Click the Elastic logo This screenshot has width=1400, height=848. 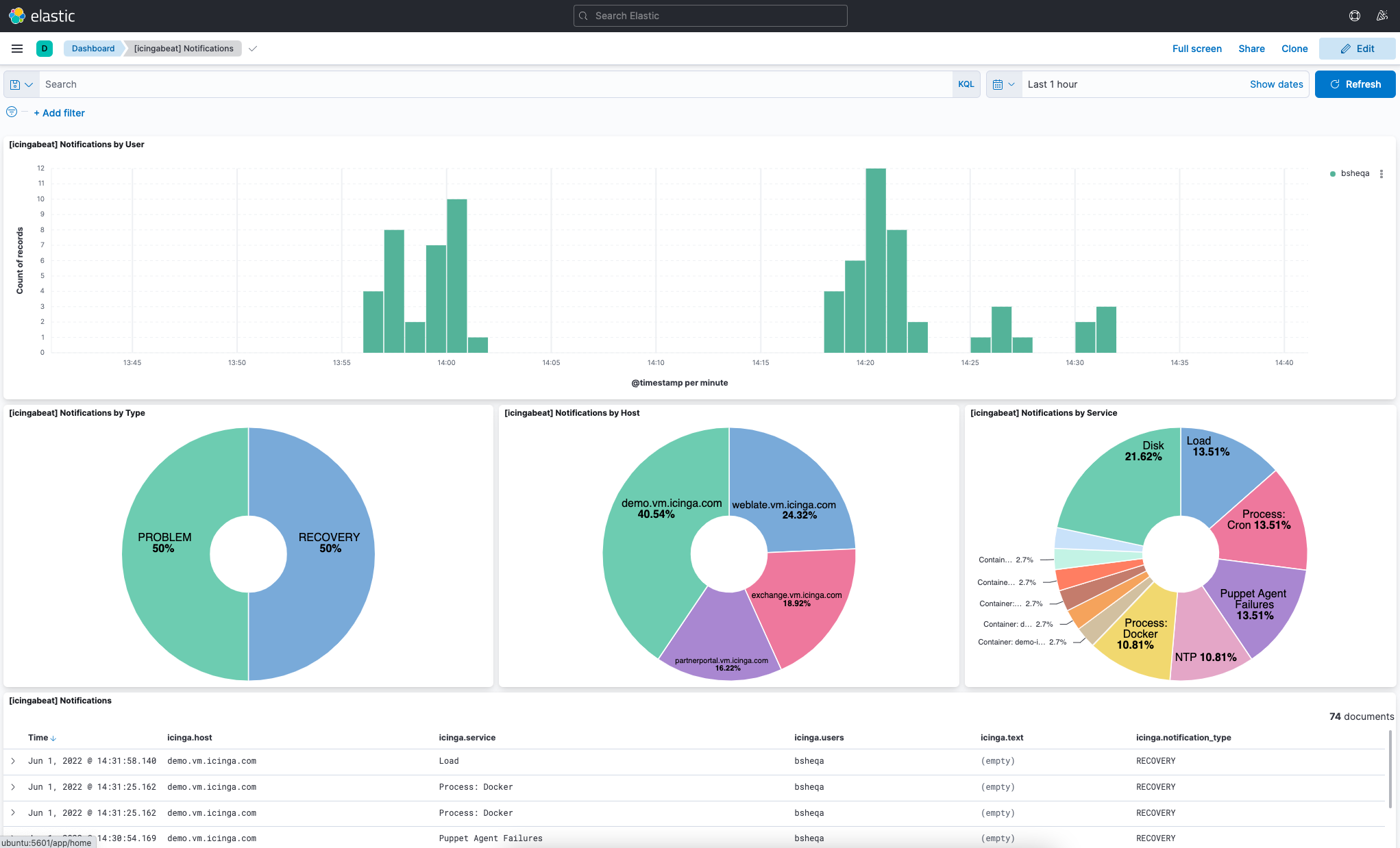pos(42,16)
